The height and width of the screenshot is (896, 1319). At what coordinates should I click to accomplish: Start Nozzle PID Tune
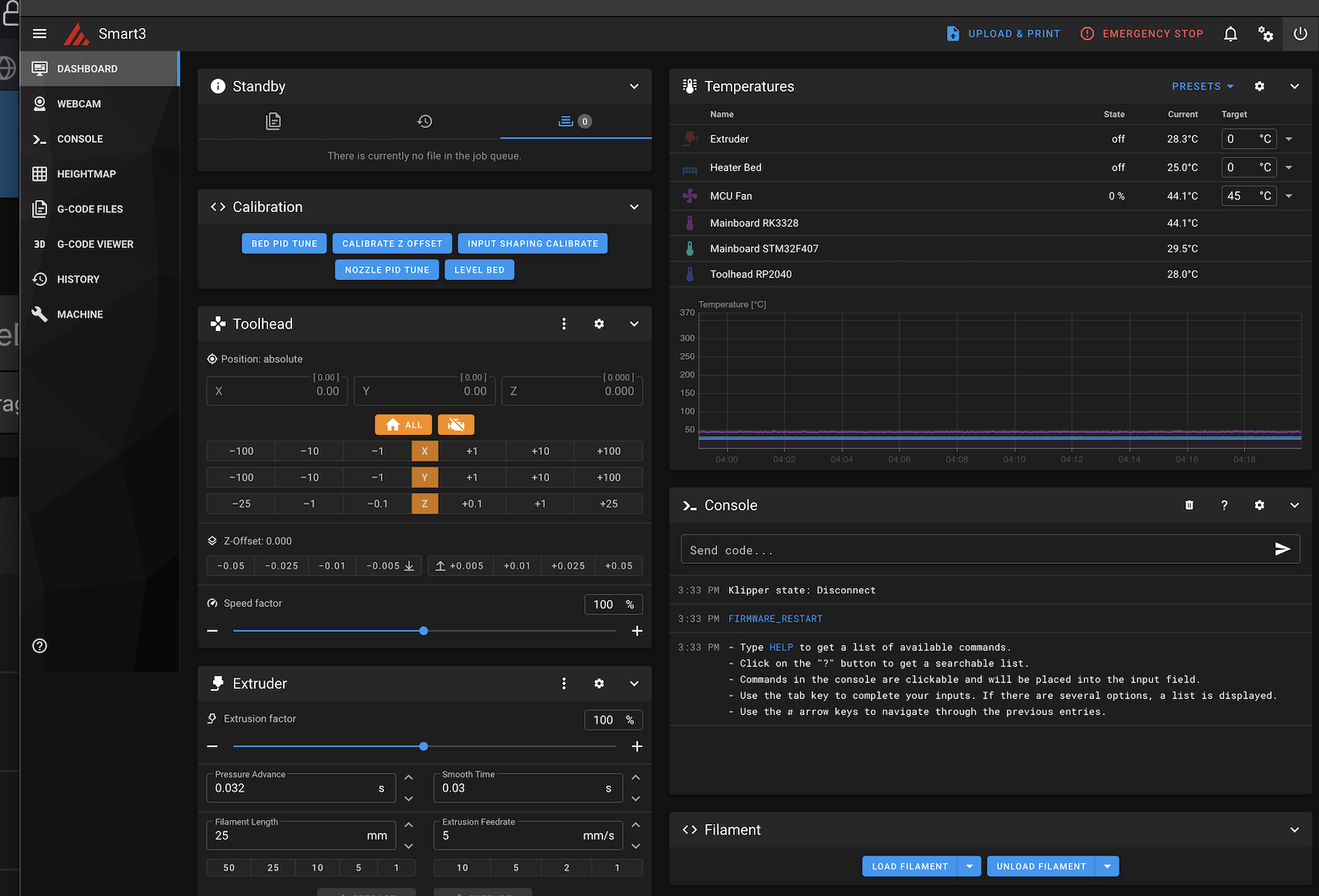(387, 270)
